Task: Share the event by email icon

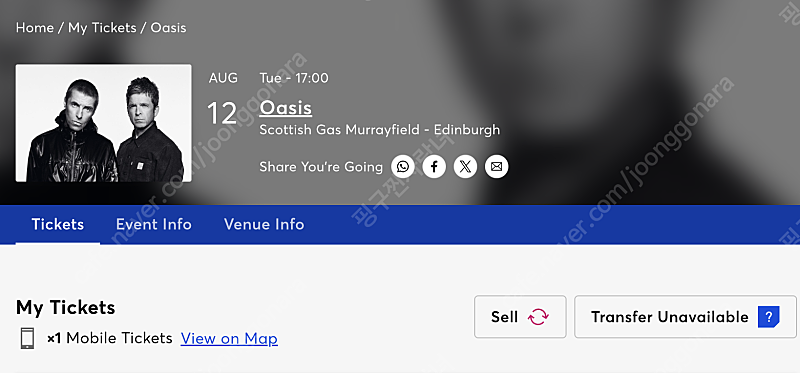Action: pos(496,167)
